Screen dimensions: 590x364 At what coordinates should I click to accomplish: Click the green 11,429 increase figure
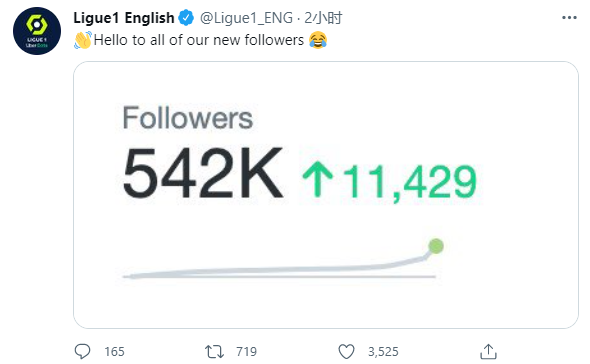(x=409, y=182)
